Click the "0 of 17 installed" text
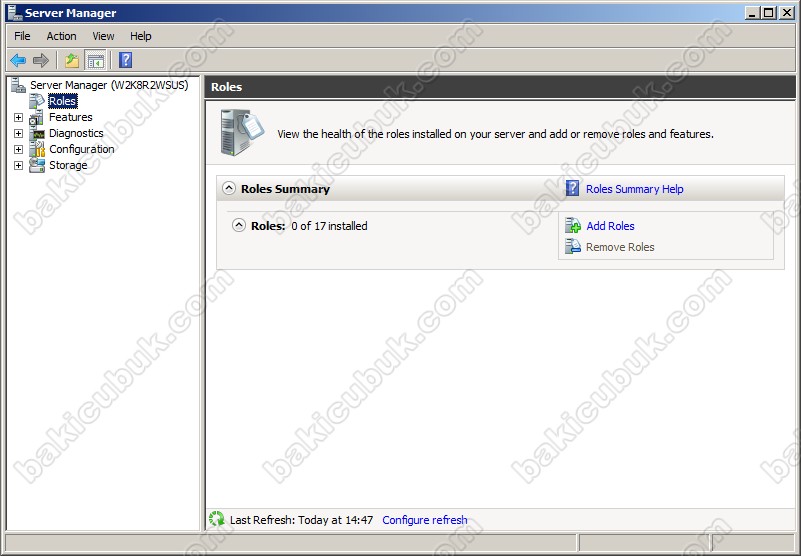 (x=329, y=226)
